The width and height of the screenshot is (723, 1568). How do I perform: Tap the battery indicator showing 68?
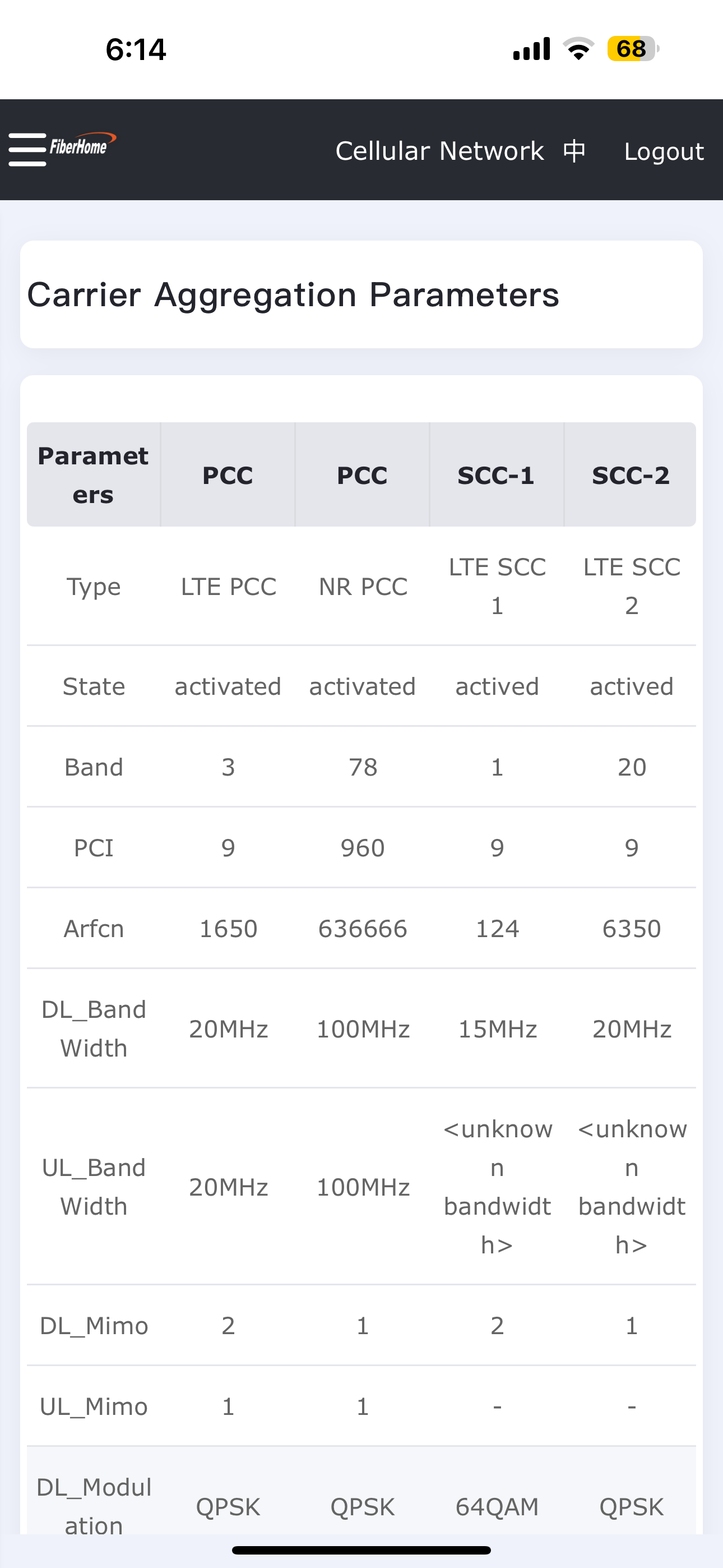[633, 49]
